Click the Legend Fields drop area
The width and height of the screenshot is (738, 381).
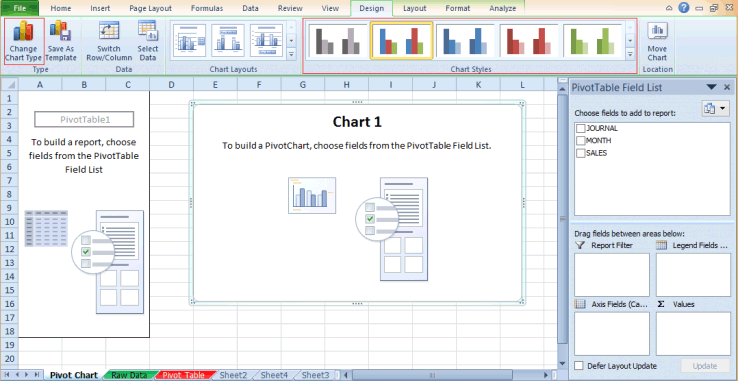pos(693,275)
